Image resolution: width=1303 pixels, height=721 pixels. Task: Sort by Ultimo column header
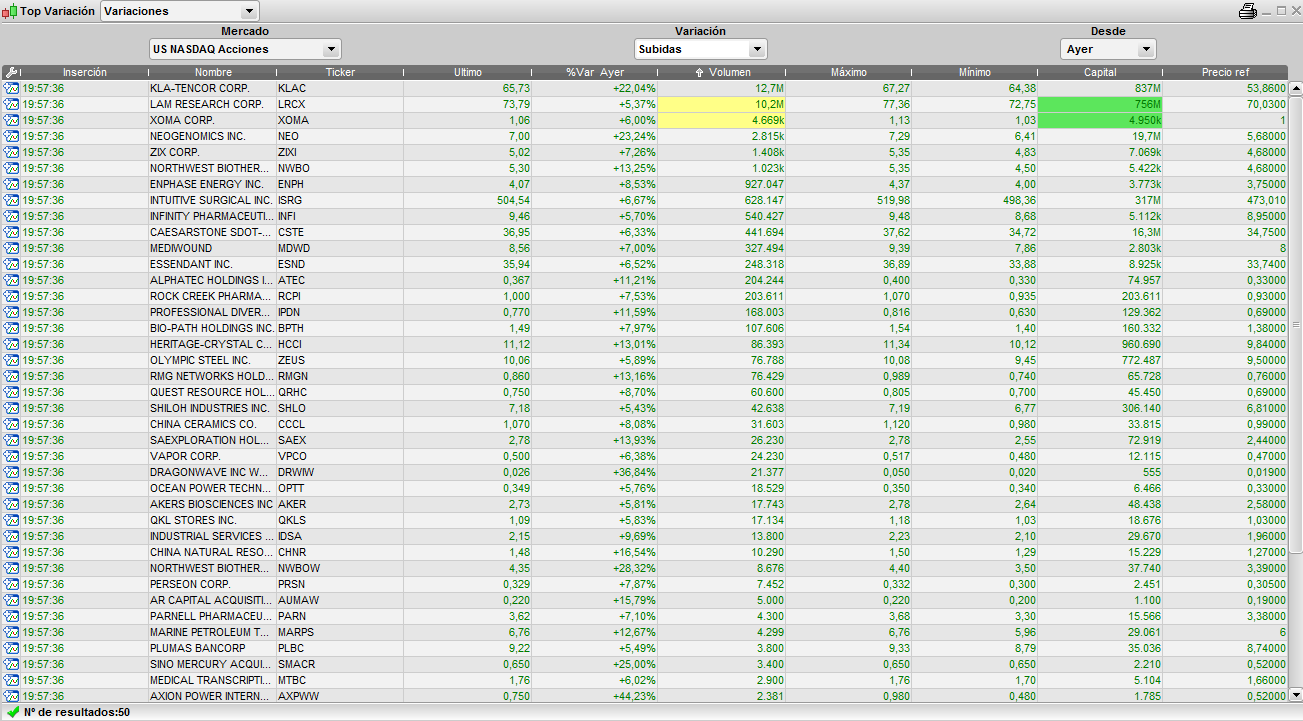click(x=468, y=72)
